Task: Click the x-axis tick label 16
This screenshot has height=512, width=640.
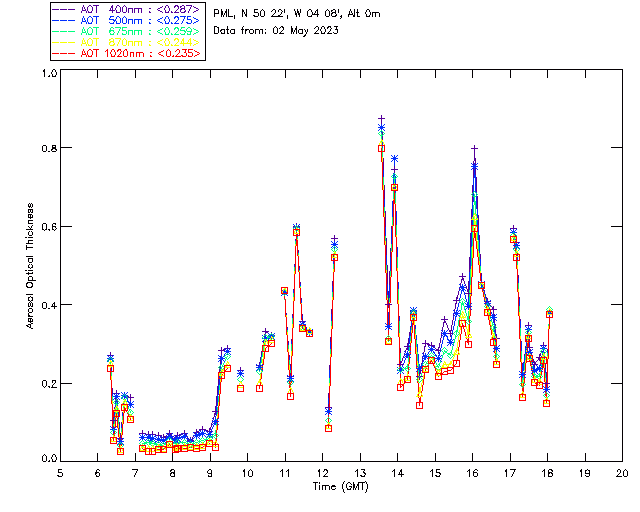Action: tap(472, 474)
